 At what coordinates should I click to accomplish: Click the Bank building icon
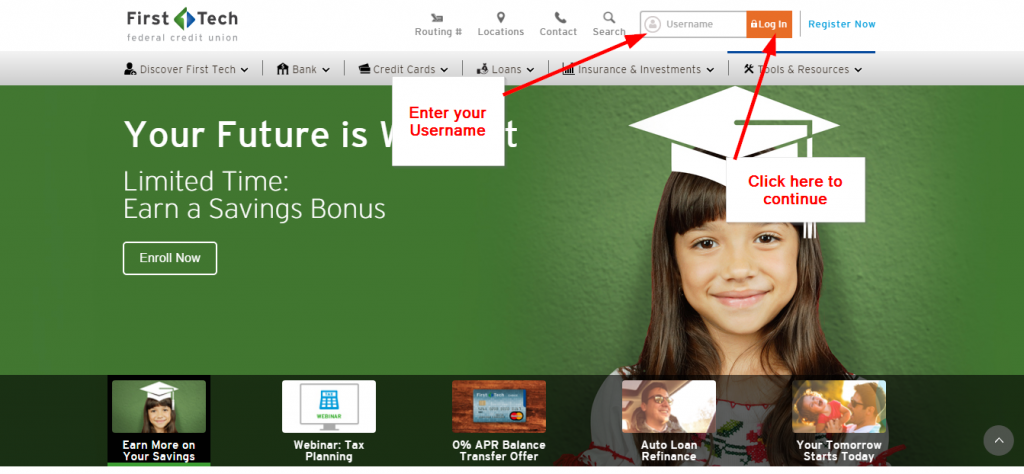pyautogui.click(x=283, y=69)
